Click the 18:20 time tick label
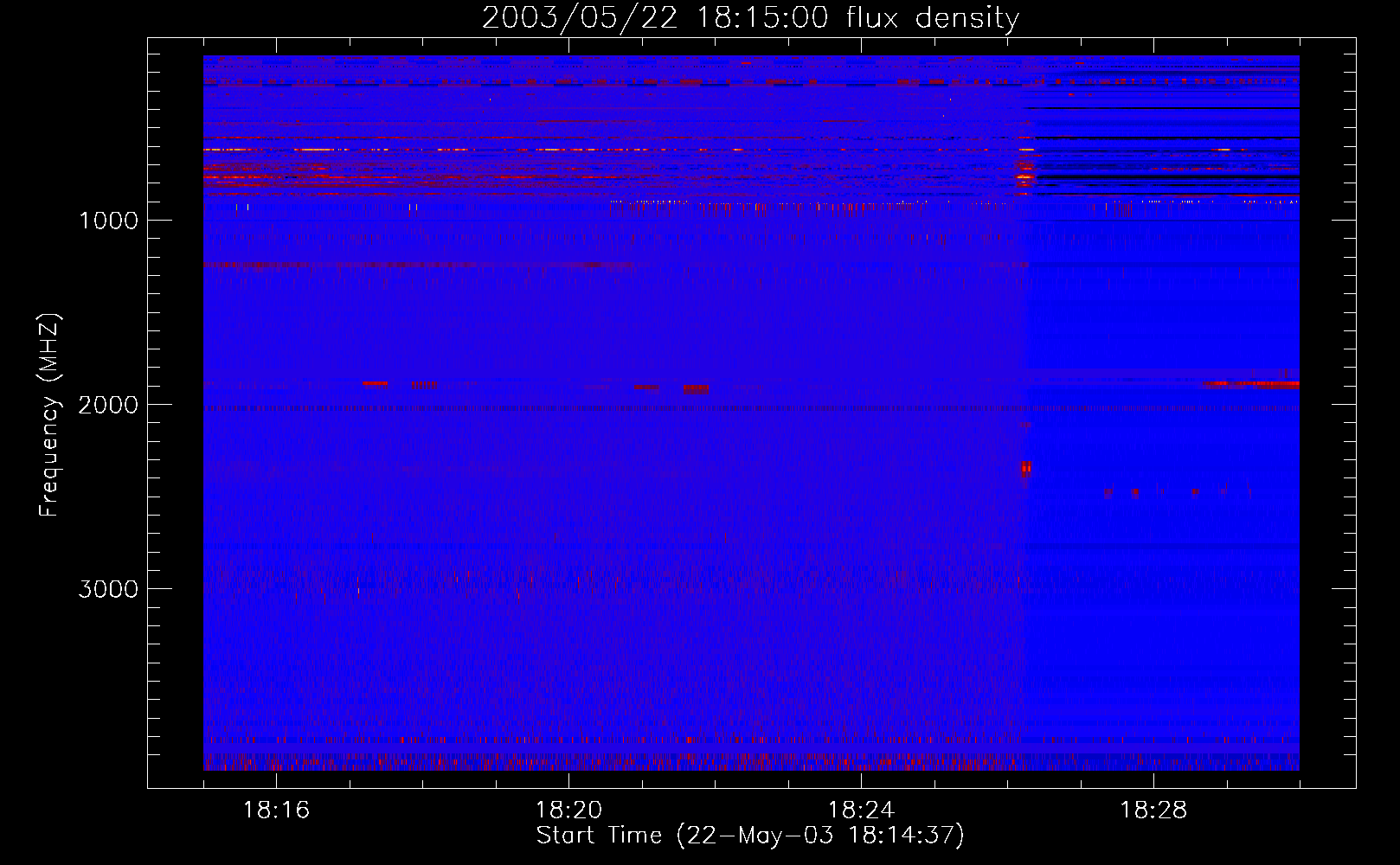The image size is (1400, 865). click(x=568, y=811)
